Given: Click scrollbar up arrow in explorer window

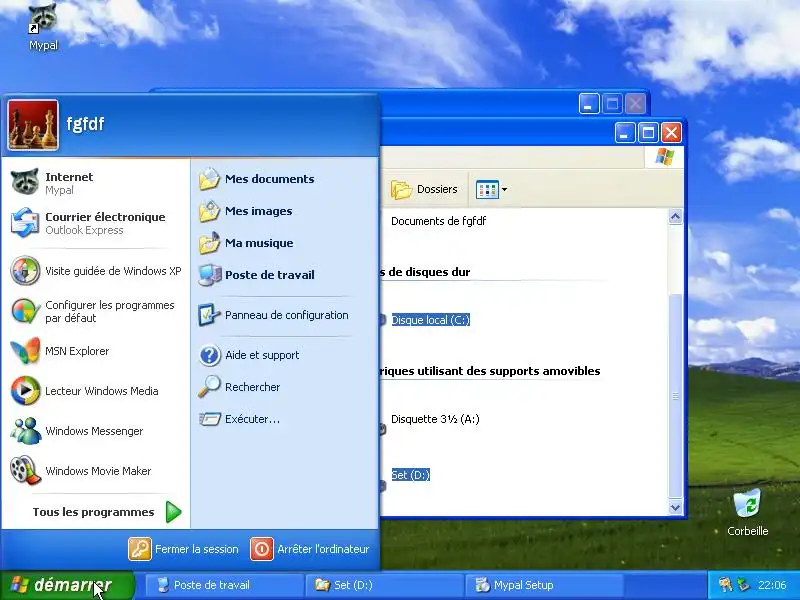Looking at the screenshot, I should [x=675, y=217].
